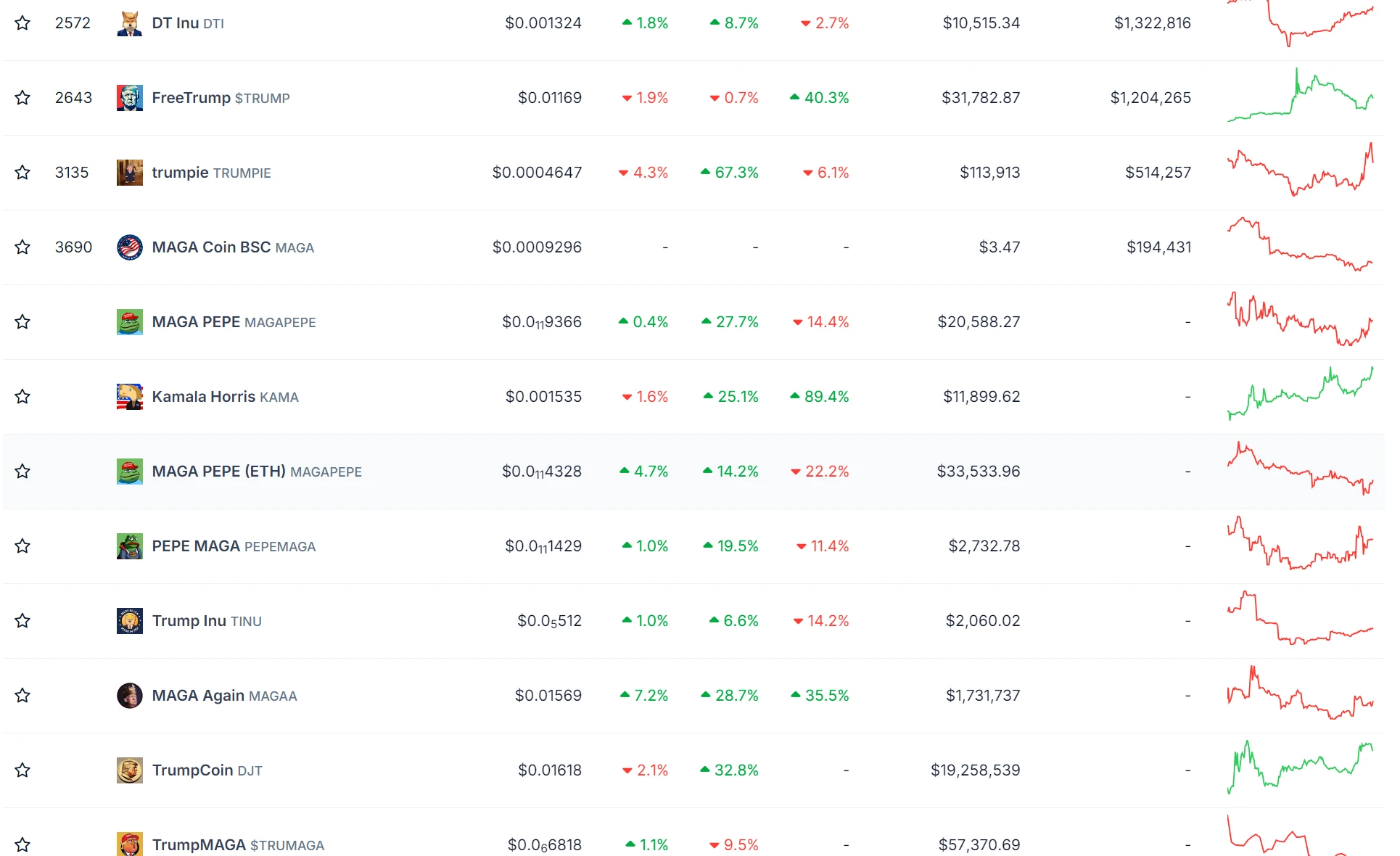Click the trumpie coin logo
The image size is (1400, 856).
coord(129,173)
